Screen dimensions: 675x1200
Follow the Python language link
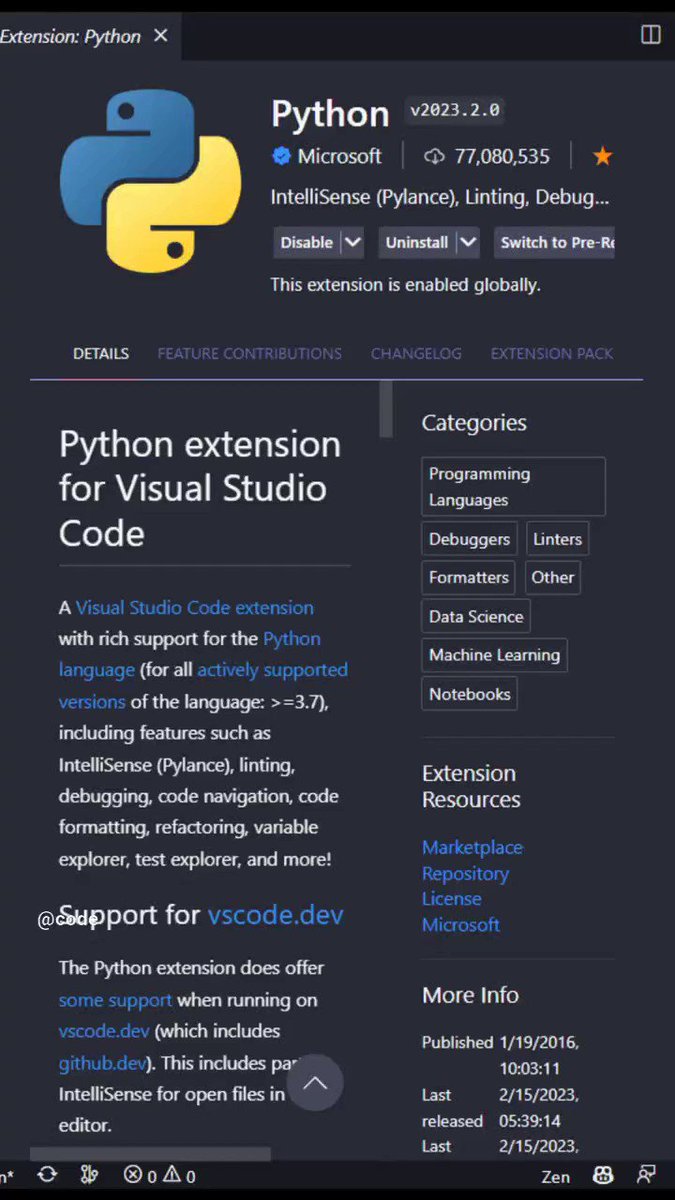pyautogui.click(x=190, y=654)
